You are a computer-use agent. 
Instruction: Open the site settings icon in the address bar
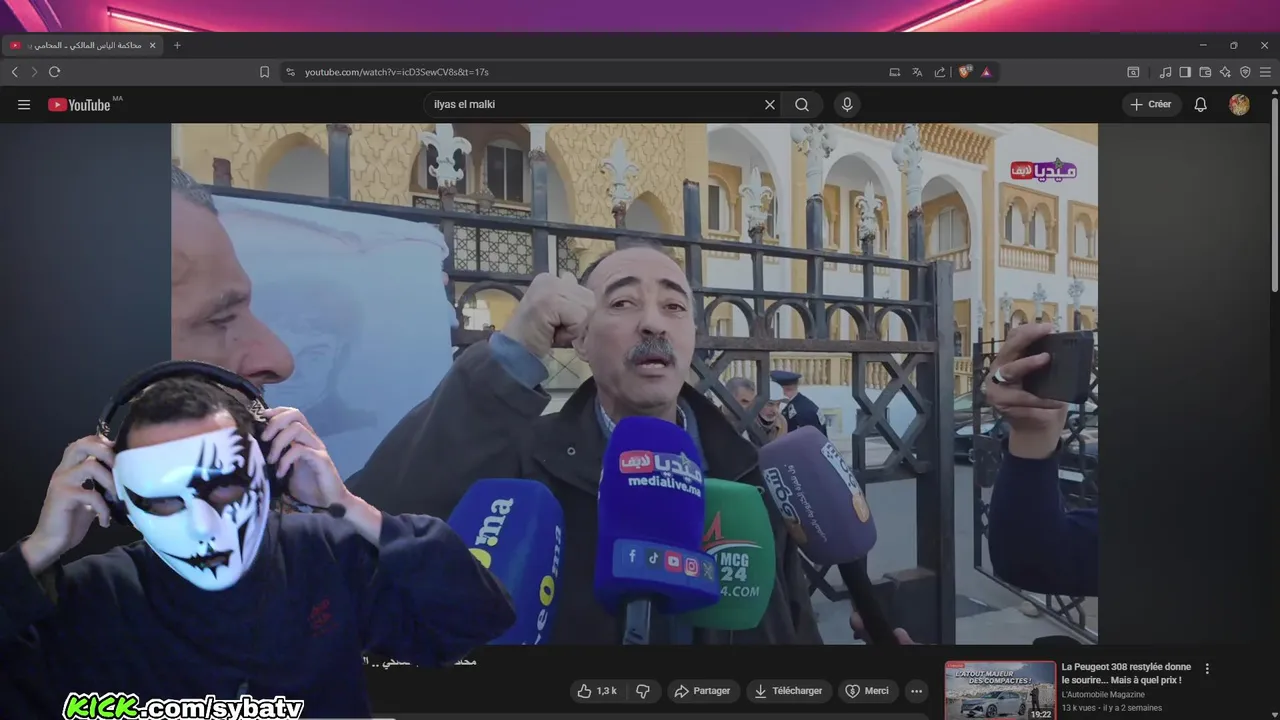(291, 72)
